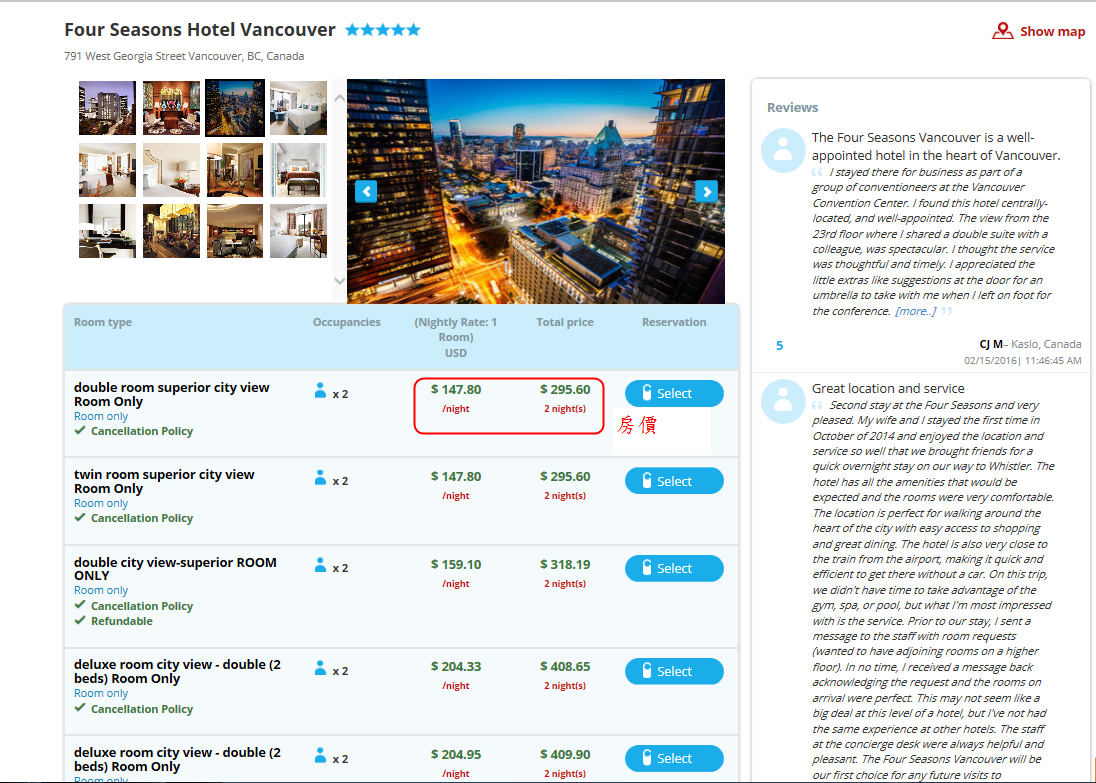Screen dimensions: 1096x783
Task: Open the restaurant interior thumbnail
Action: tap(171, 231)
